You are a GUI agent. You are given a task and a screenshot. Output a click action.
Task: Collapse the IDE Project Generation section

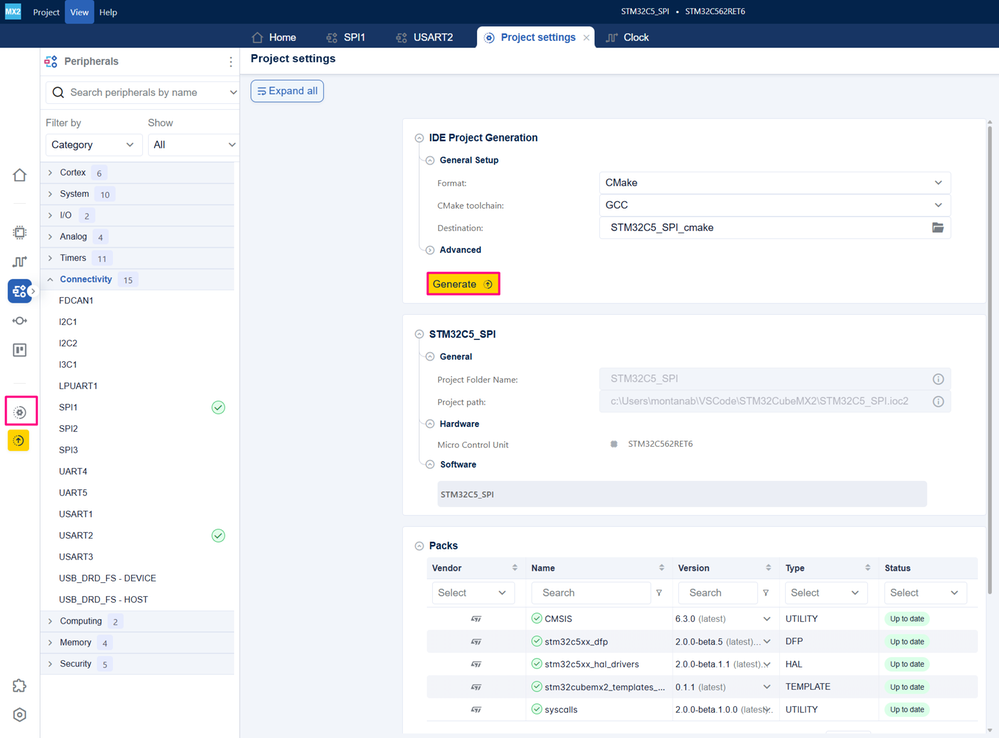click(419, 138)
